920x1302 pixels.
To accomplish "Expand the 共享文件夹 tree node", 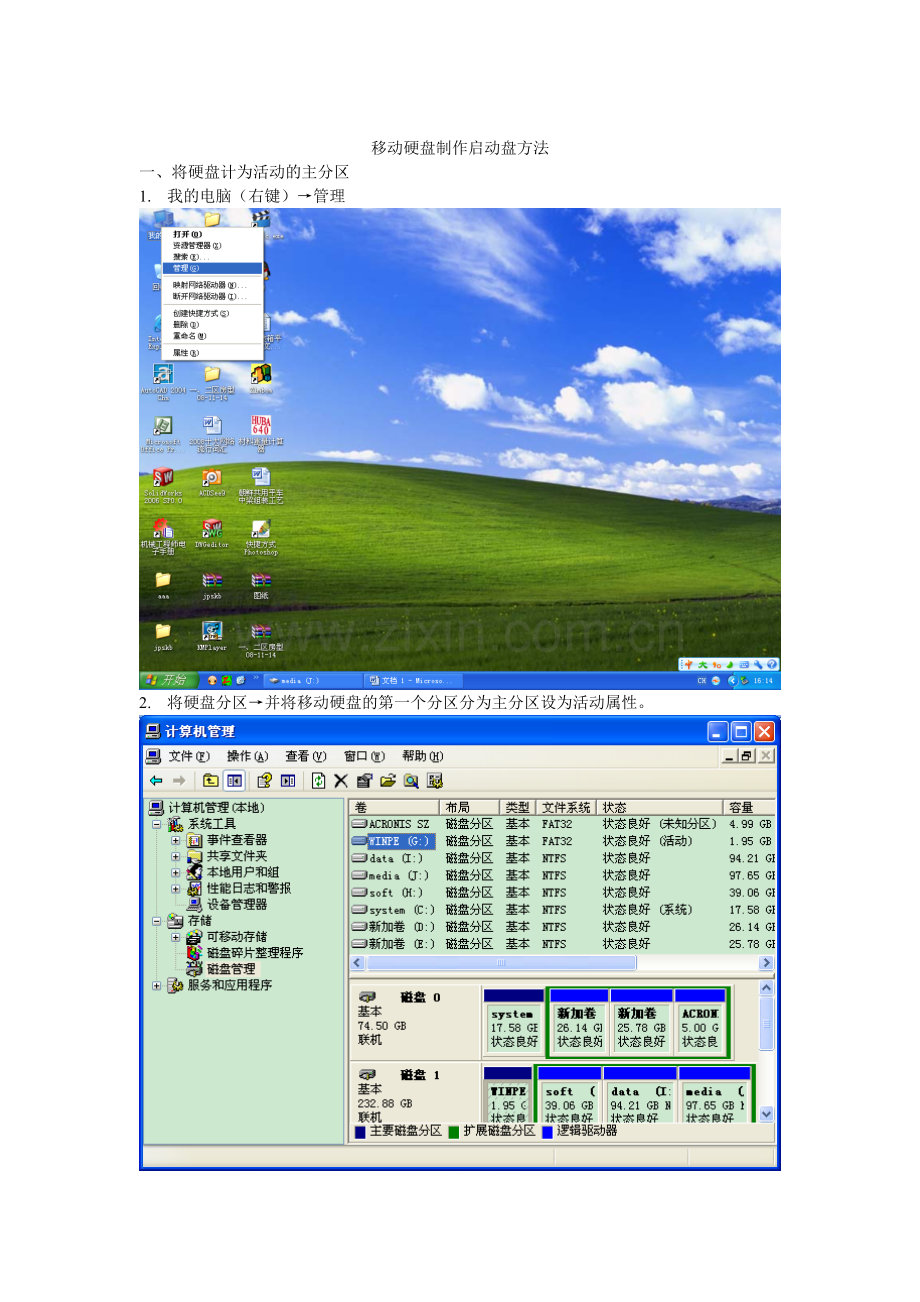I will click(x=175, y=856).
